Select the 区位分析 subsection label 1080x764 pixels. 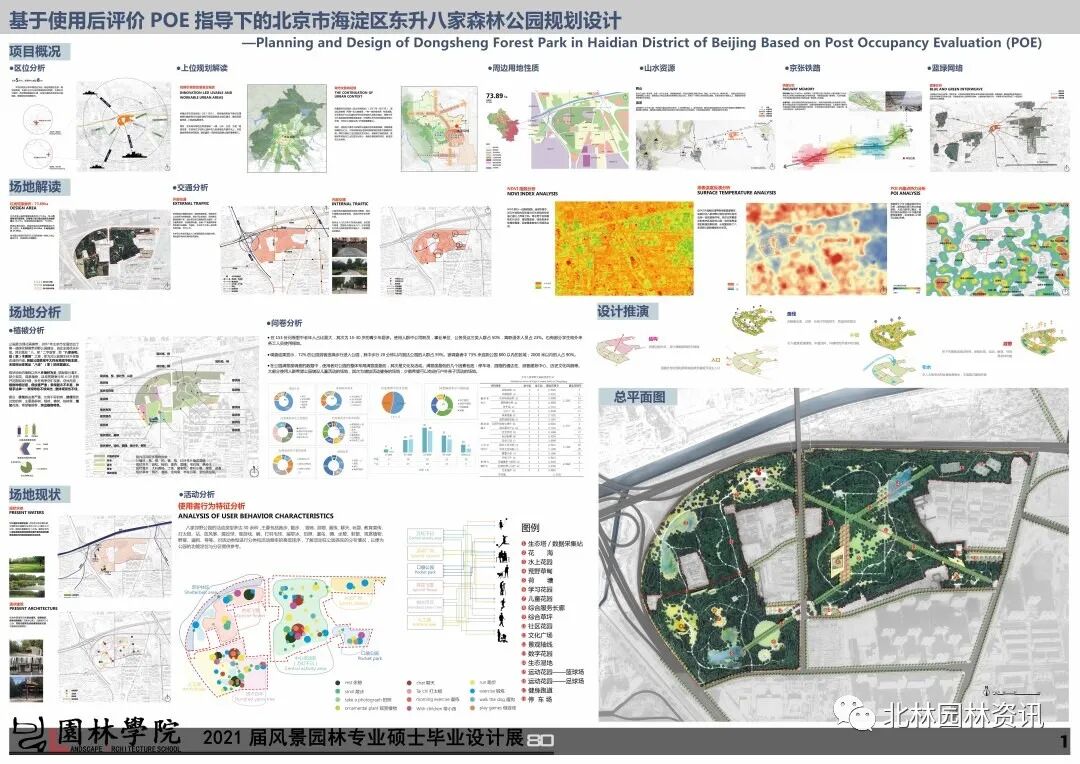pyautogui.click(x=28, y=68)
